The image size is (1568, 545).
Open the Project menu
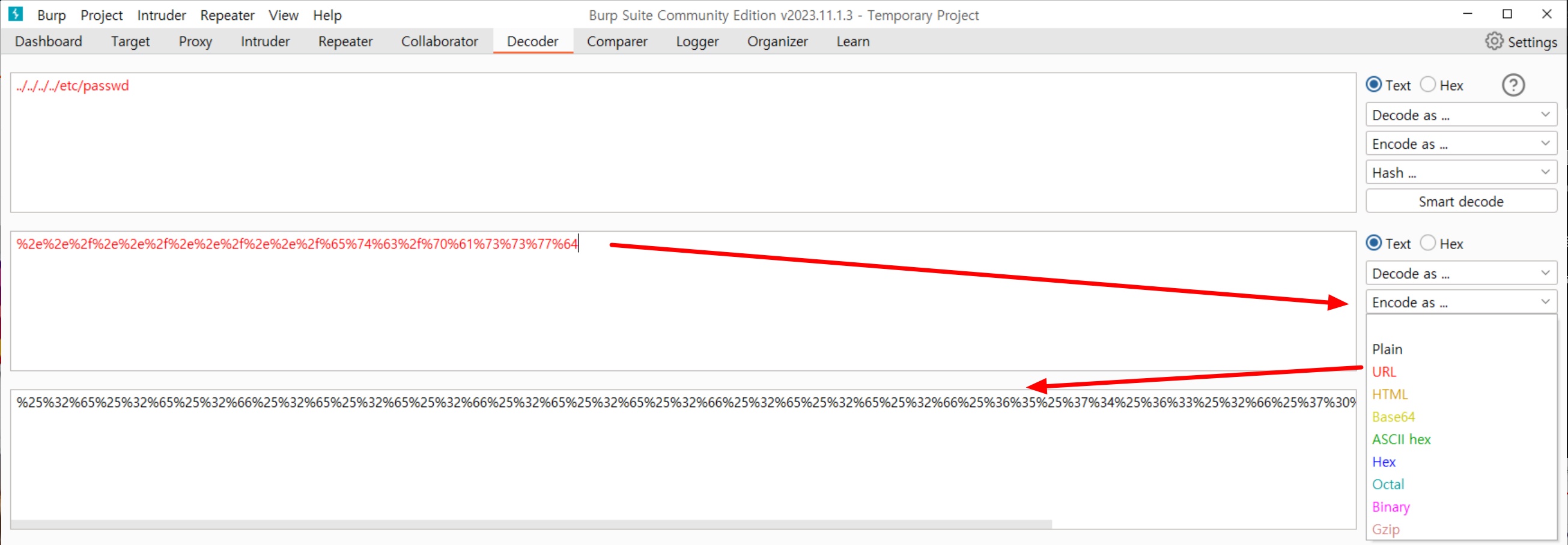(102, 15)
